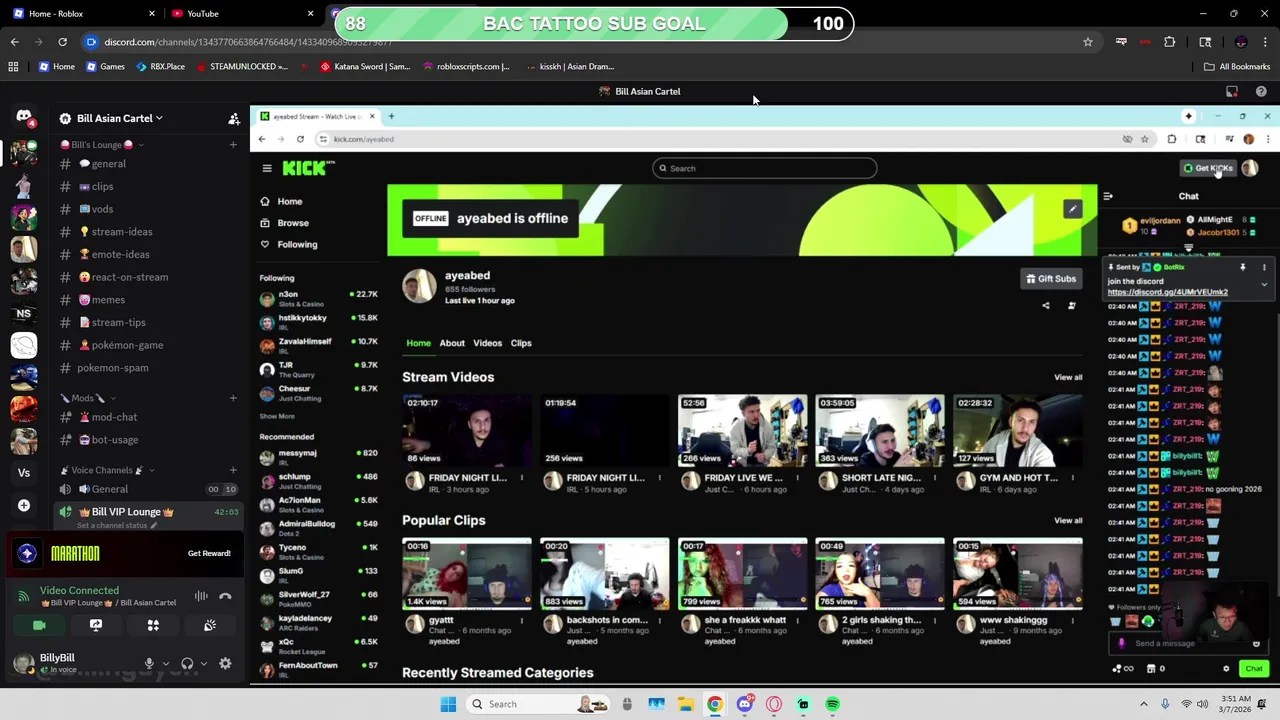Edit the channel banner pencil icon

coord(1072,209)
